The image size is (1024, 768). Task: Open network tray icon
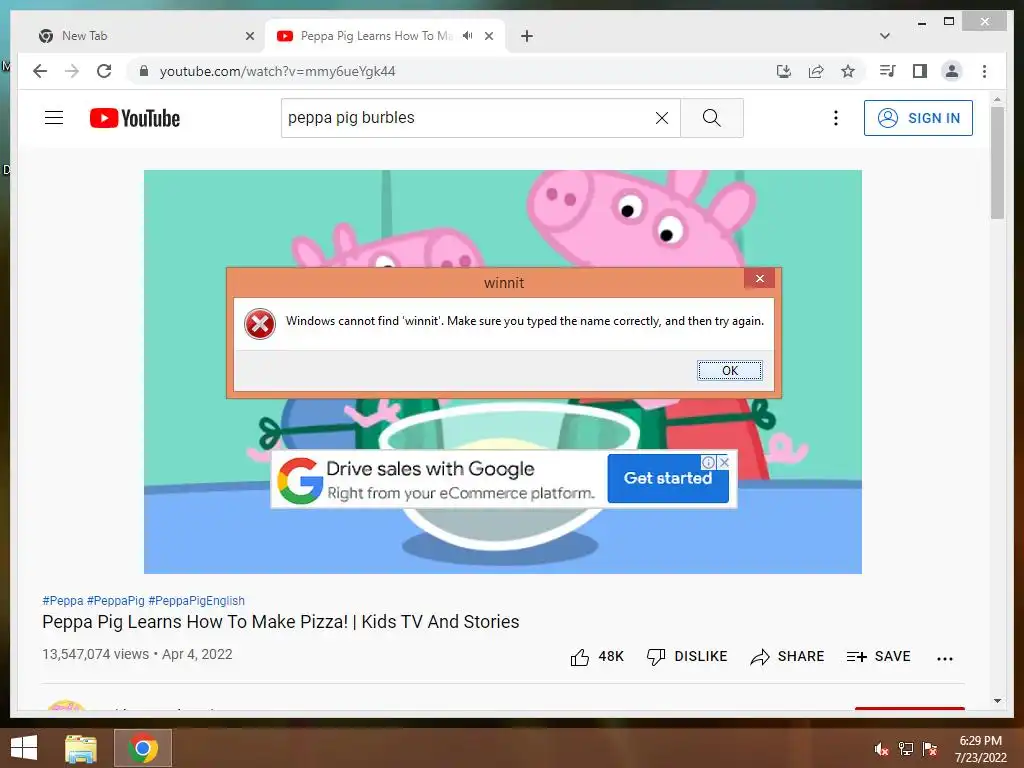point(906,749)
